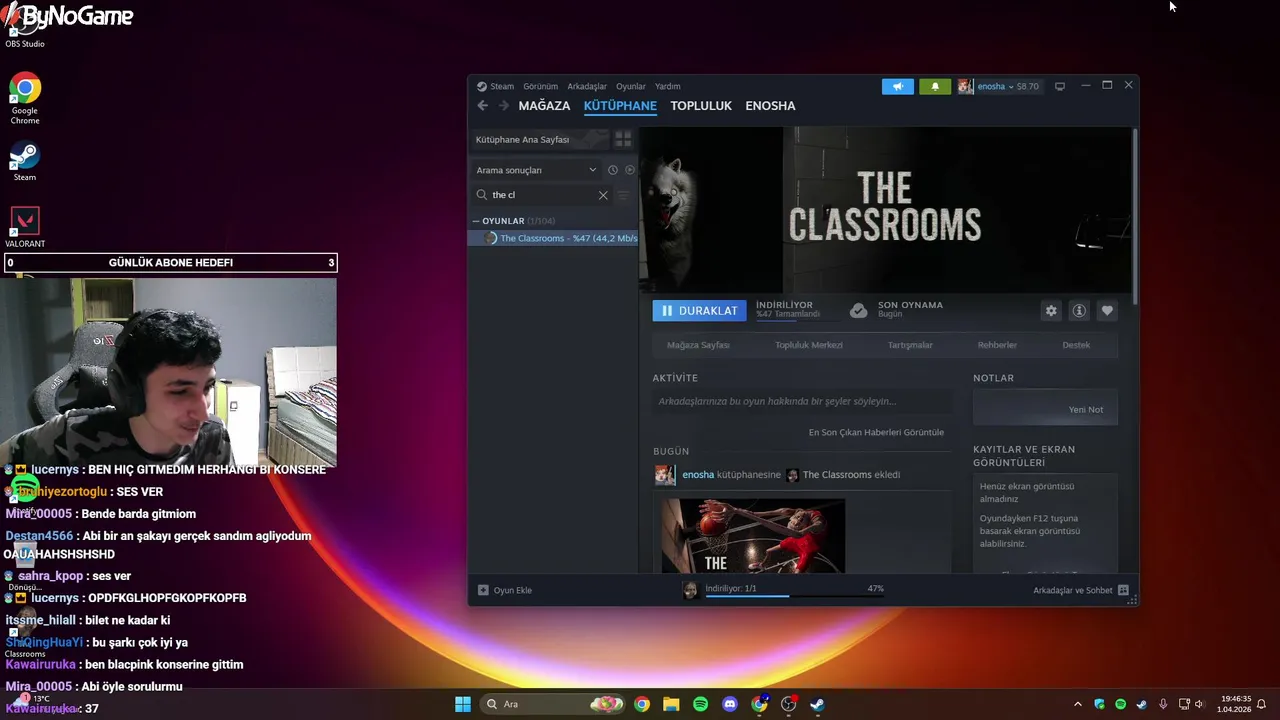The width and height of the screenshot is (1280, 720).
Task: Select The Classrooms in the game list
Action: pyautogui.click(x=553, y=238)
